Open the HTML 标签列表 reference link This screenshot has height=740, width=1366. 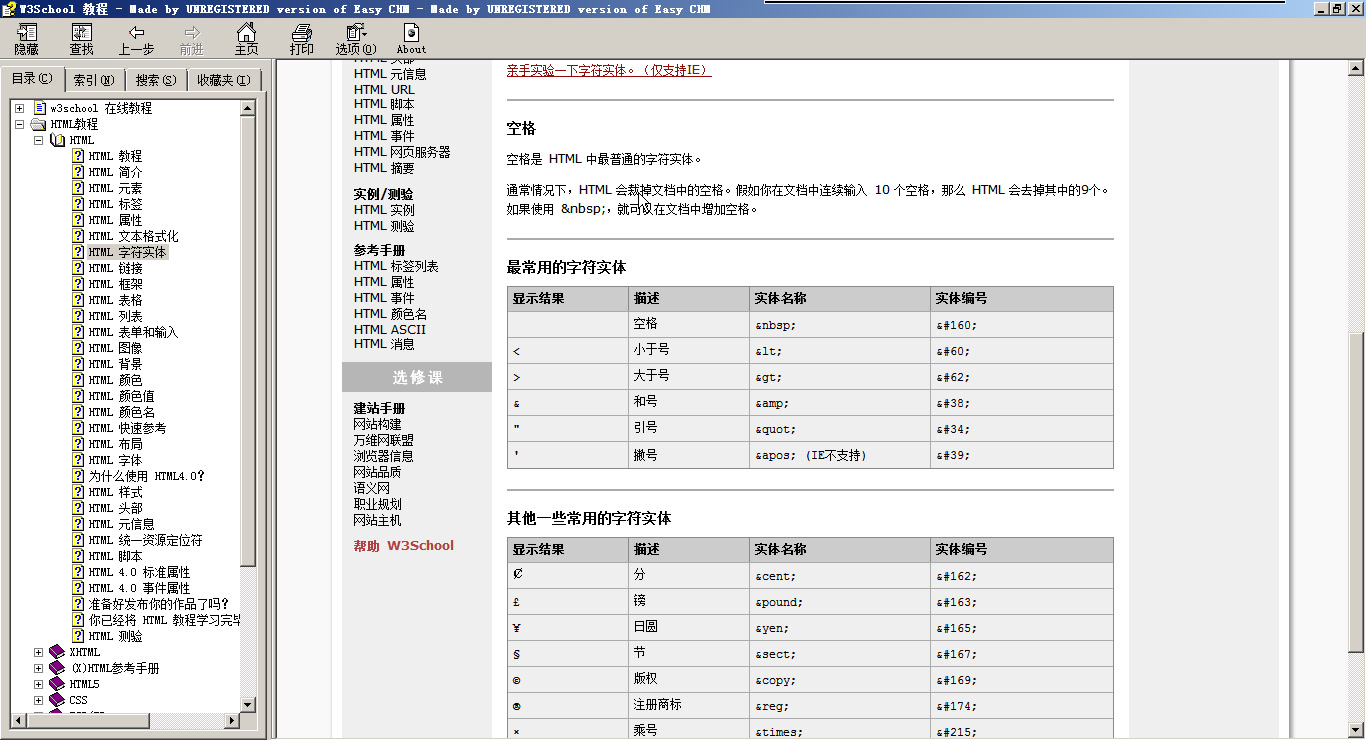point(396,266)
